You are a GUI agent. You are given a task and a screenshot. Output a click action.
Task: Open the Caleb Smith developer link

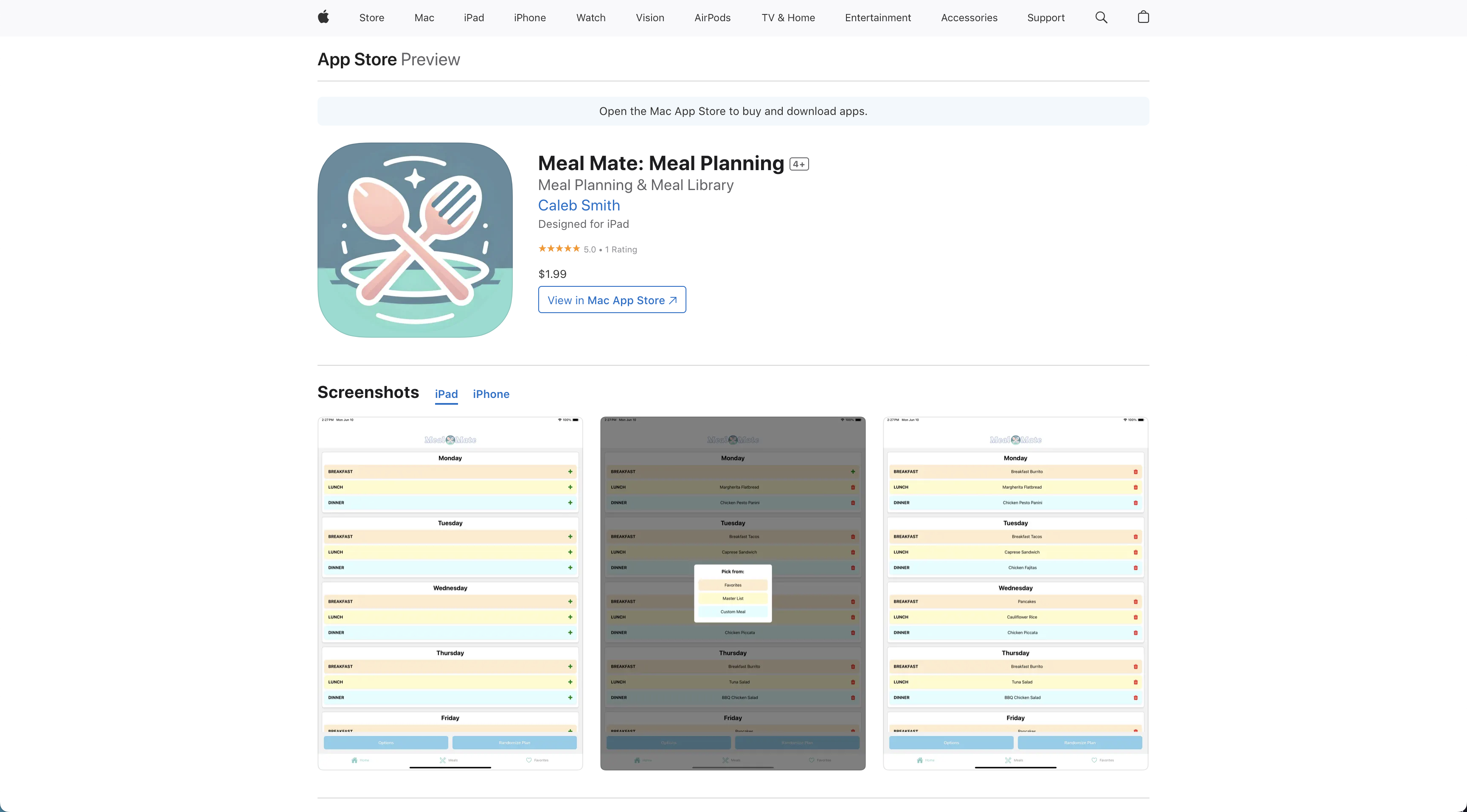tap(579, 205)
